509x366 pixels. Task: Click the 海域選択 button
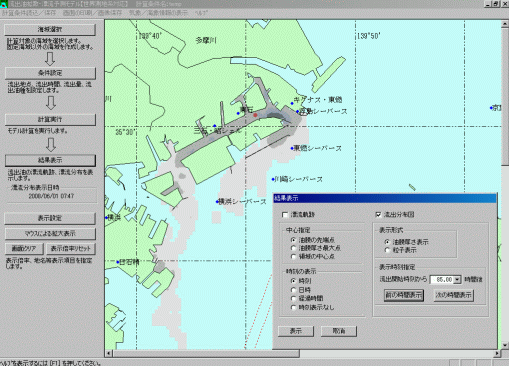point(50,29)
